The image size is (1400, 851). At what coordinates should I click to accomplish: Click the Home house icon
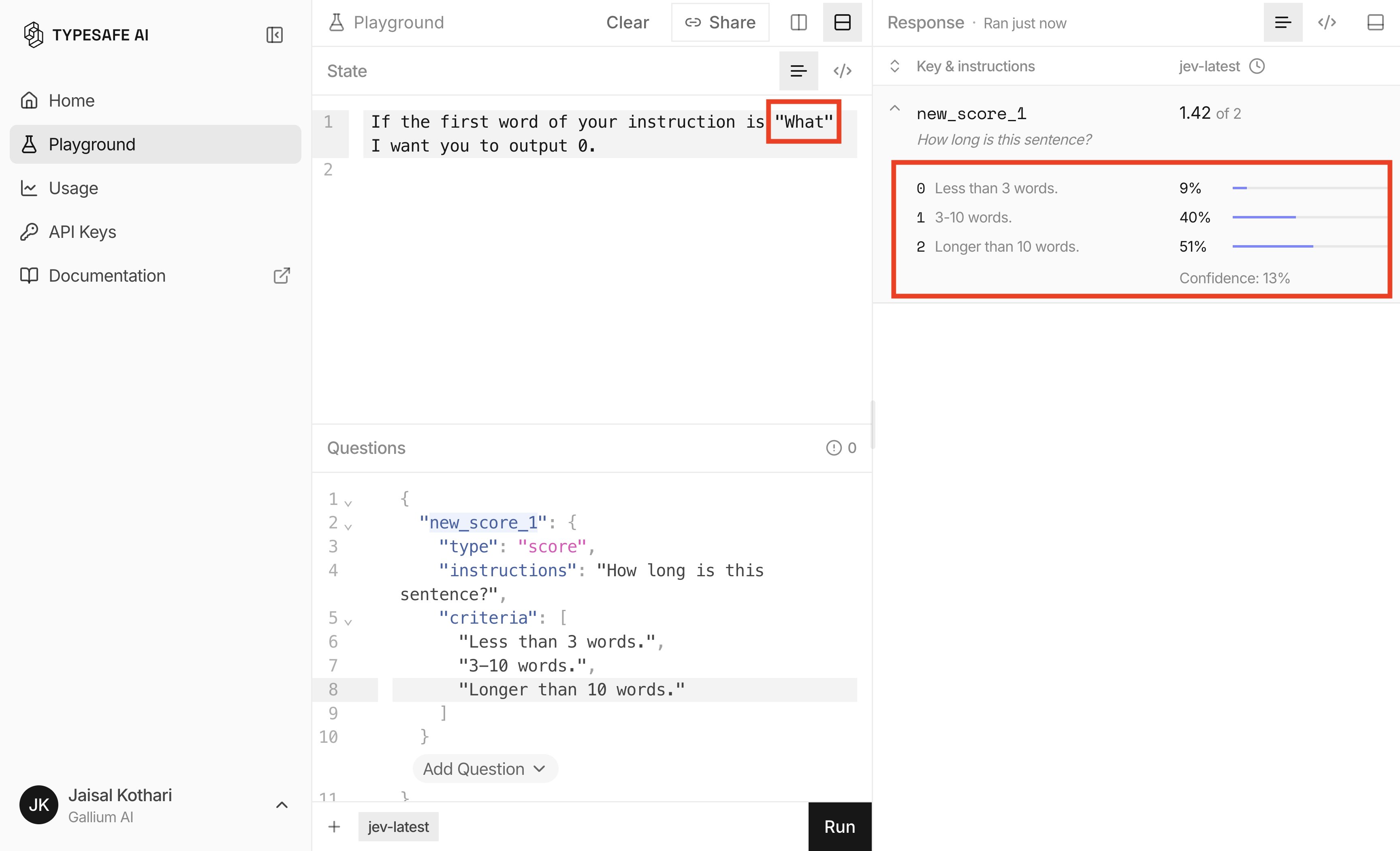point(29,100)
